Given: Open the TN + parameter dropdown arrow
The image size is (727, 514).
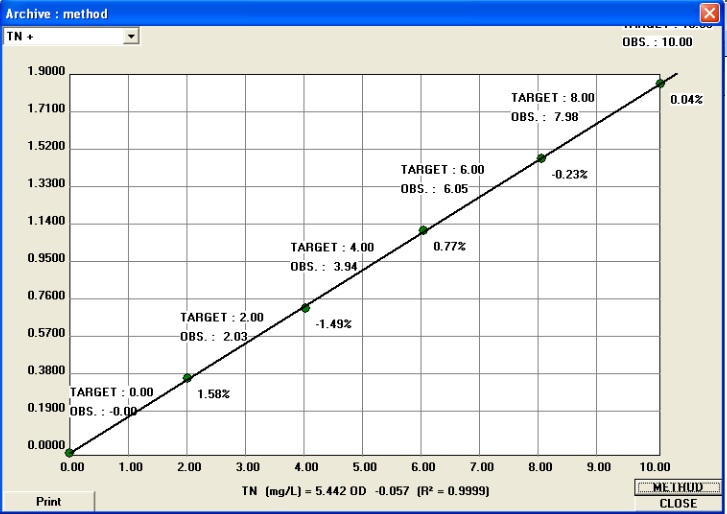Looking at the screenshot, I should 131,36.
